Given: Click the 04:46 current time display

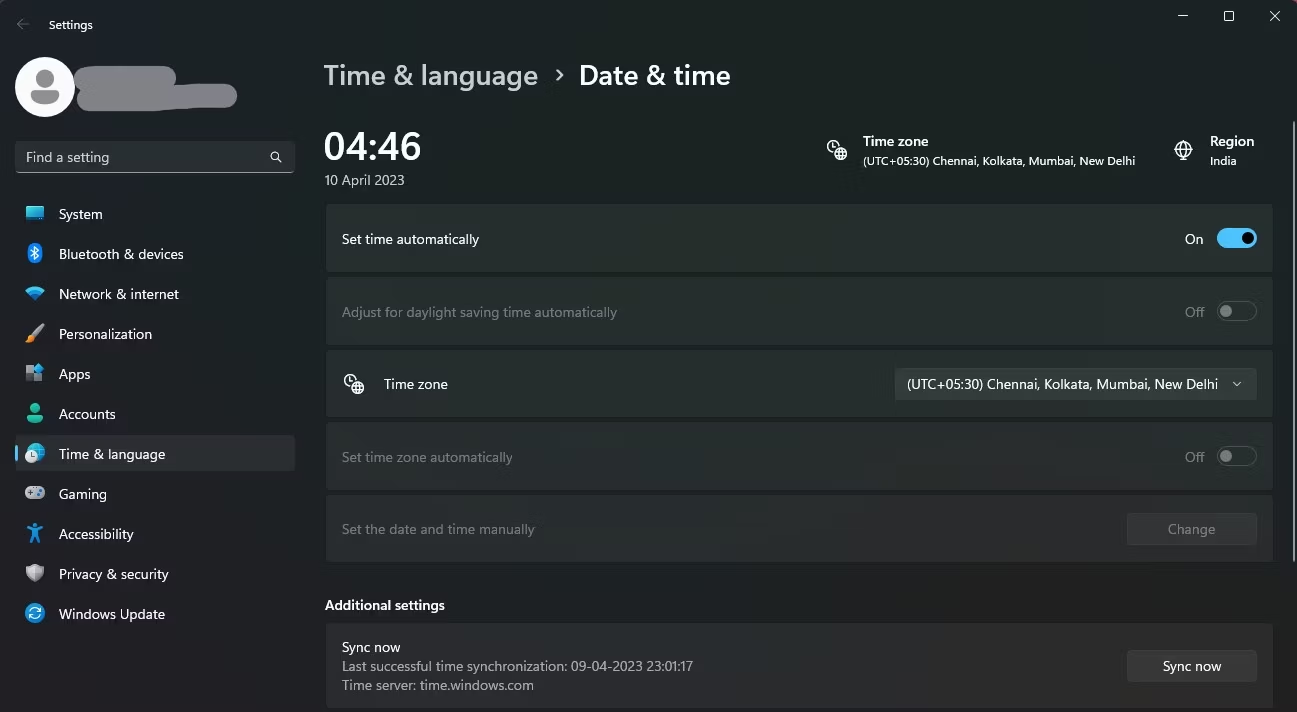Looking at the screenshot, I should coord(373,147).
